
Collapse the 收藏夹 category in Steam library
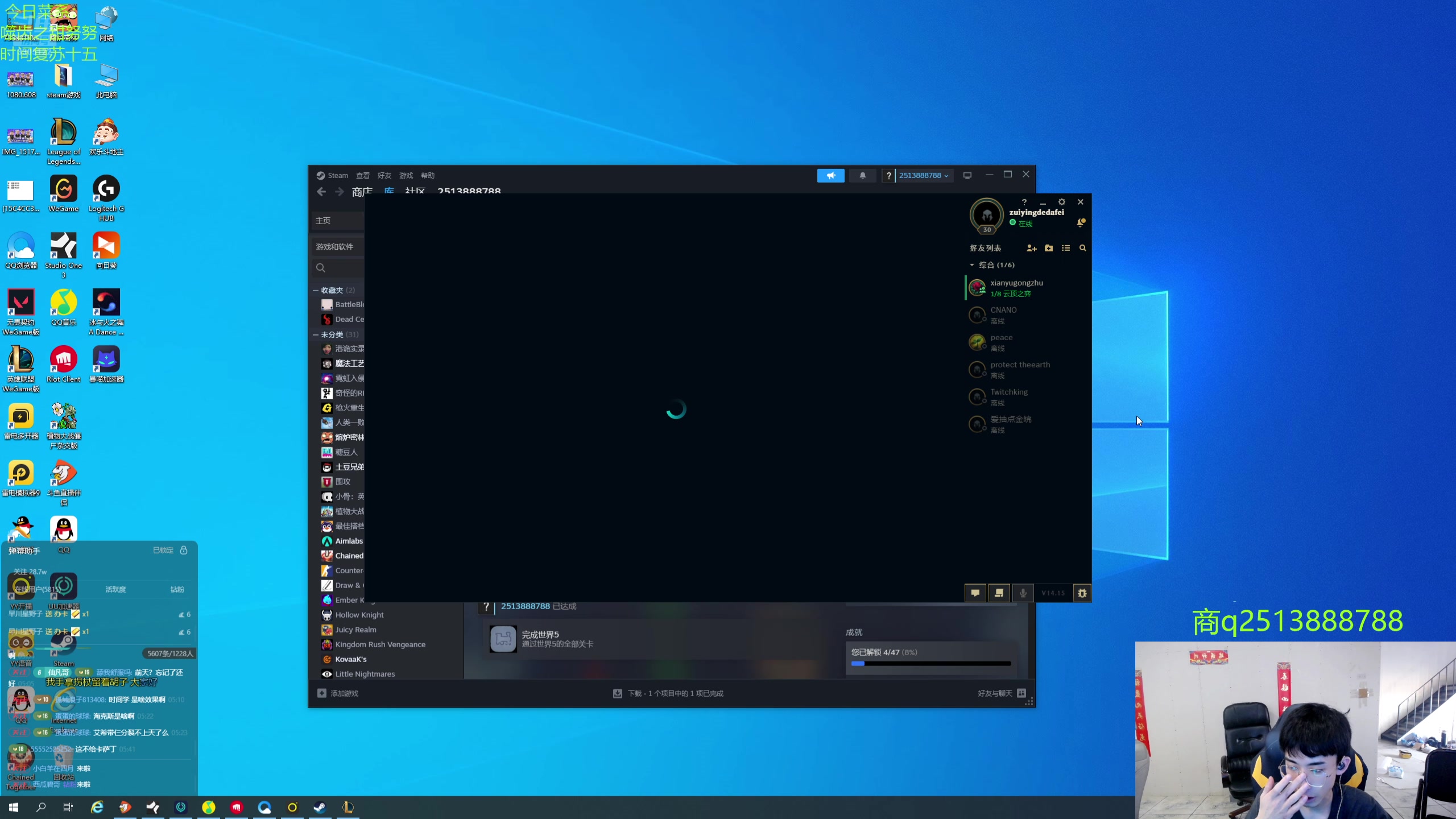click(x=316, y=290)
